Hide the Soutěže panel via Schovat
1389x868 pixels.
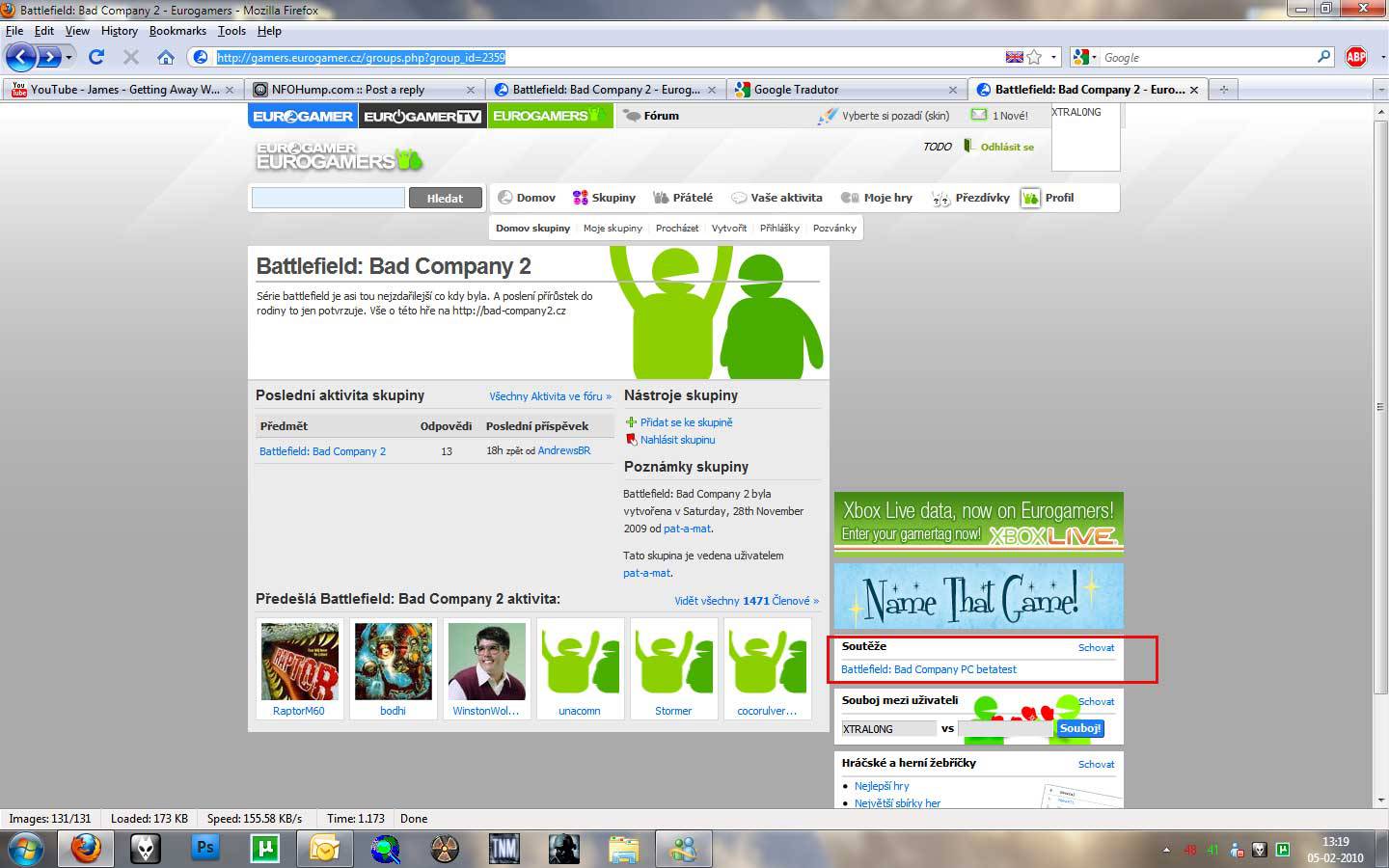1096,648
